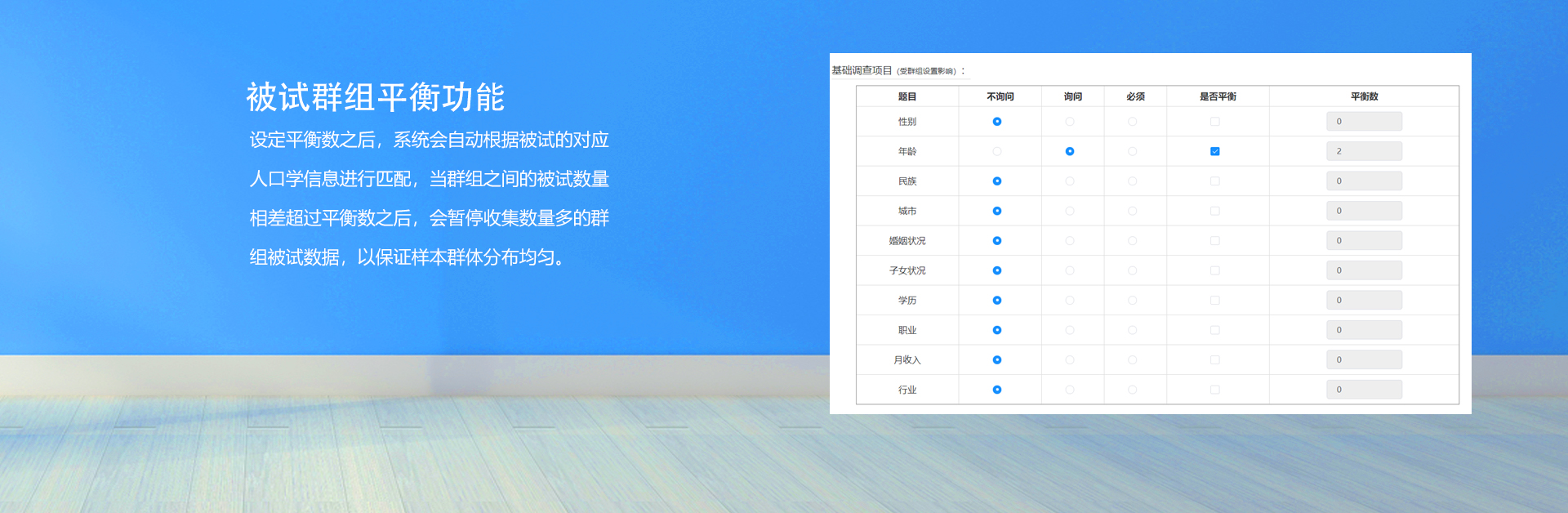Select 必须 radio for 城市 row
The image size is (1568, 513).
[1132, 211]
